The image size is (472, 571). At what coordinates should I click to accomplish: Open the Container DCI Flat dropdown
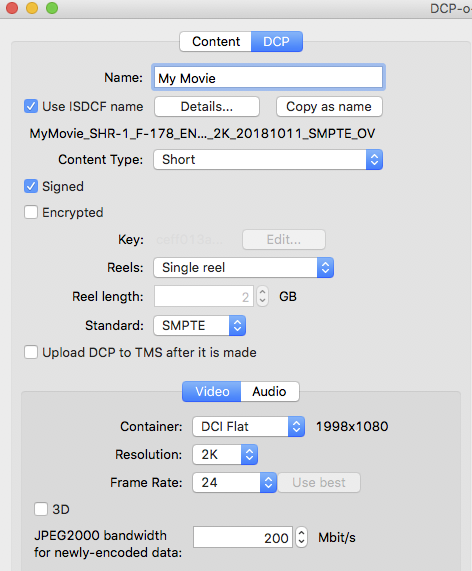coord(248,426)
